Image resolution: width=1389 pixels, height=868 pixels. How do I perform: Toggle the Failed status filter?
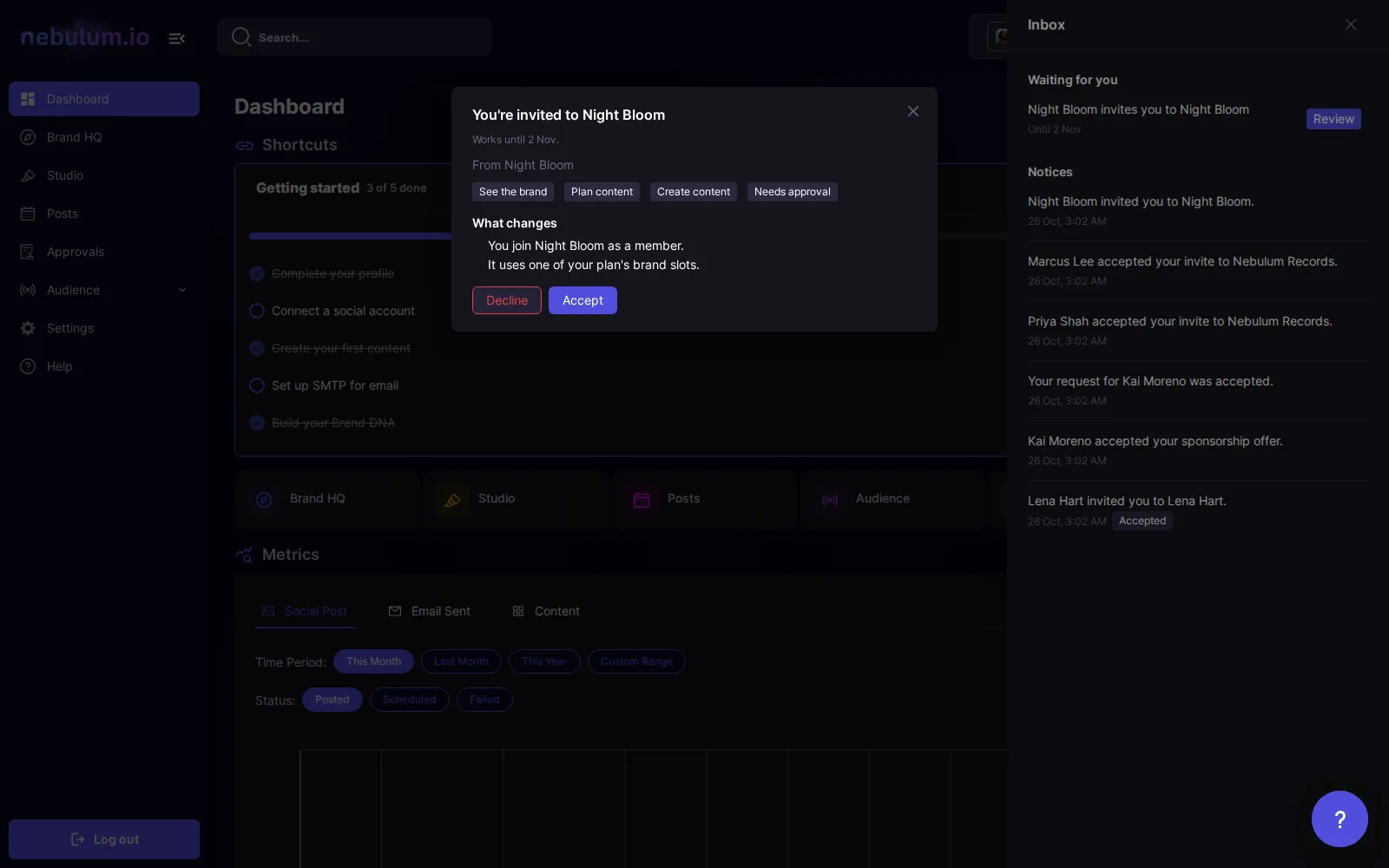tap(484, 700)
